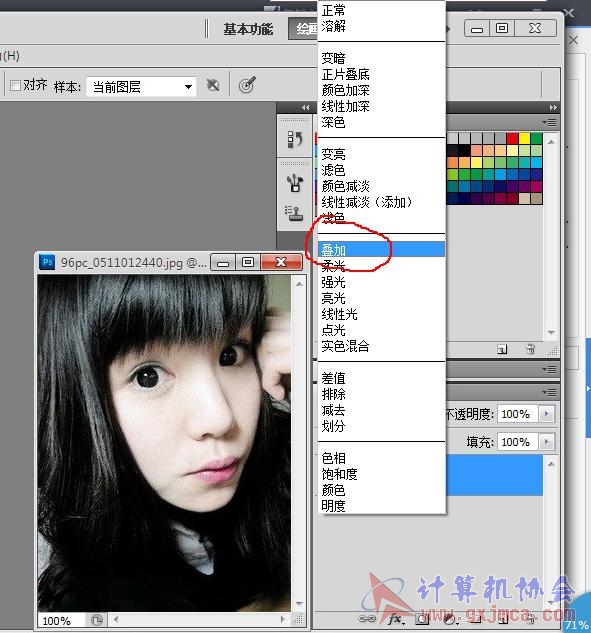Pick the yellow swatch in the Swatches top row
591x633 pixels.
click(x=524, y=138)
